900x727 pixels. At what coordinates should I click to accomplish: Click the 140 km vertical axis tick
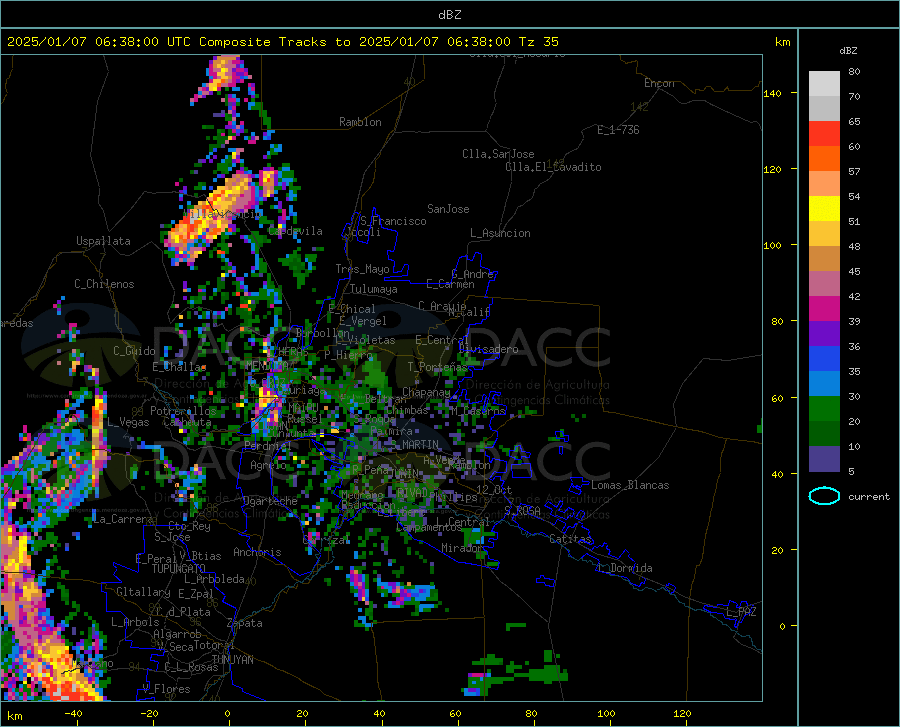pos(773,93)
